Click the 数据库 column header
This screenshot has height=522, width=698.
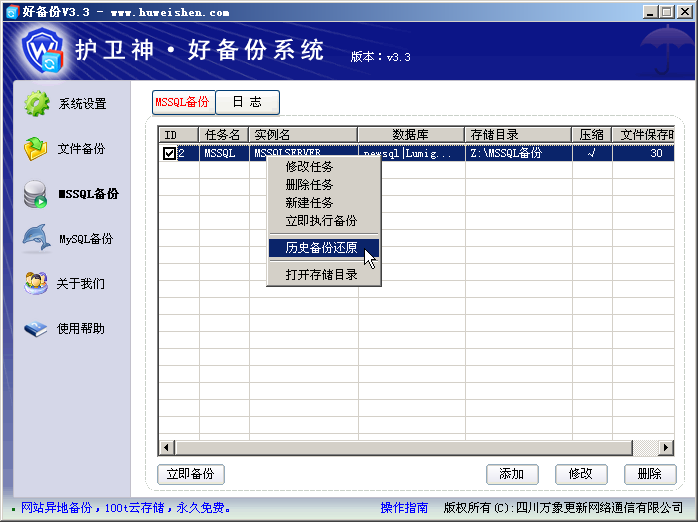click(411, 135)
